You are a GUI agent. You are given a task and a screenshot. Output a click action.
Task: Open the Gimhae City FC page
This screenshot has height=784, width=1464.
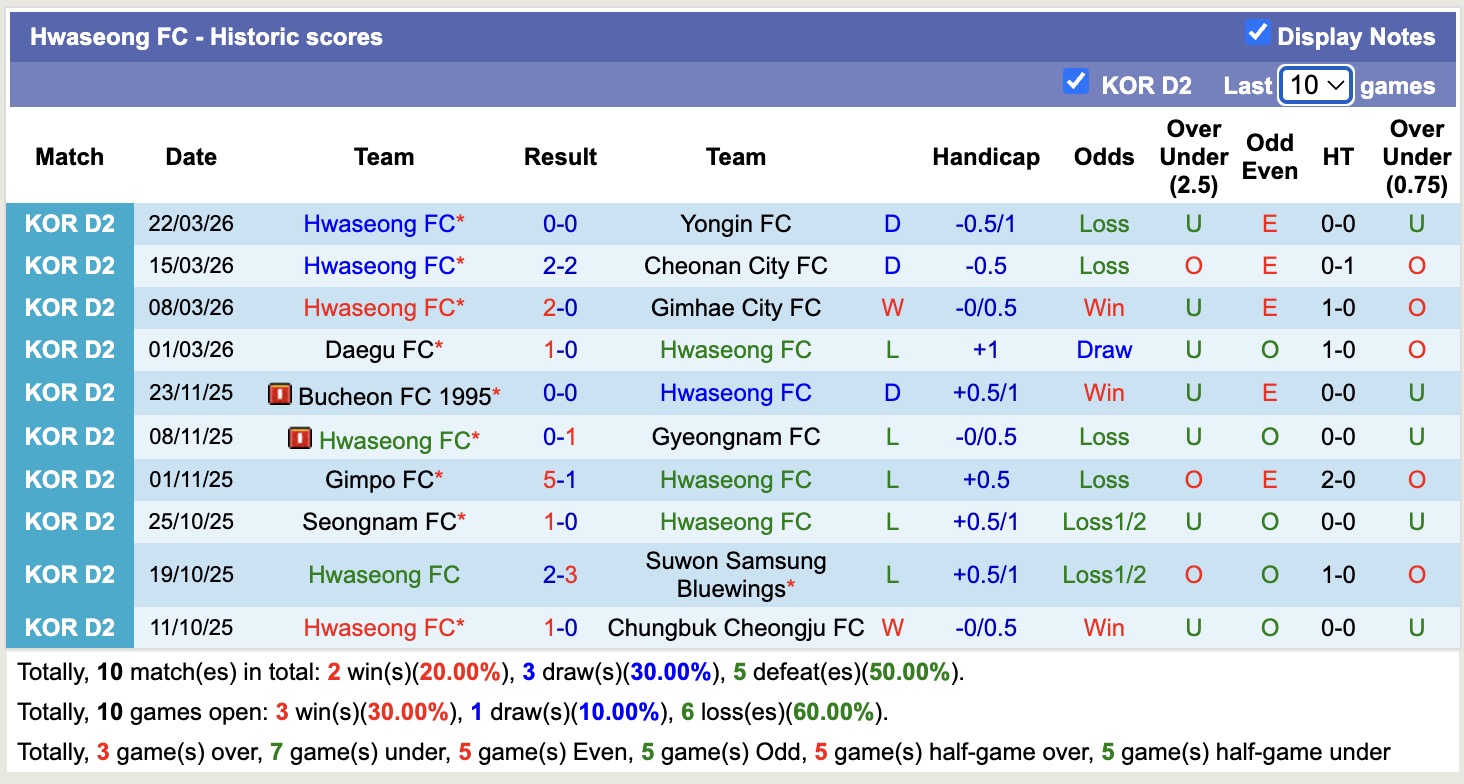pyautogui.click(x=736, y=307)
